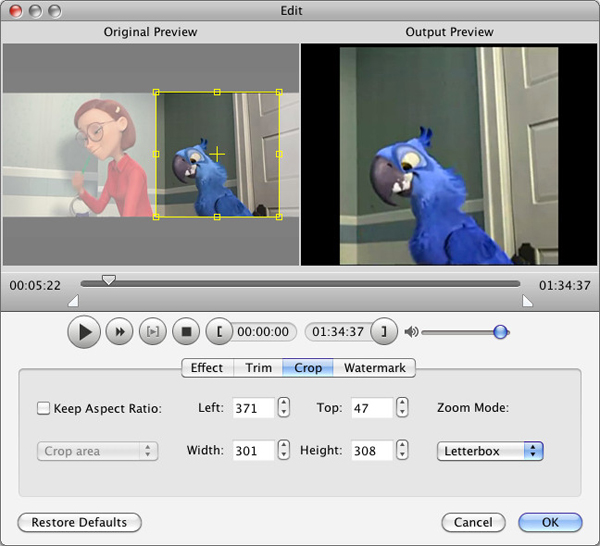Image resolution: width=600 pixels, height=546 pixels.
Task: Click the Cancel button
Action: (473, 522)
